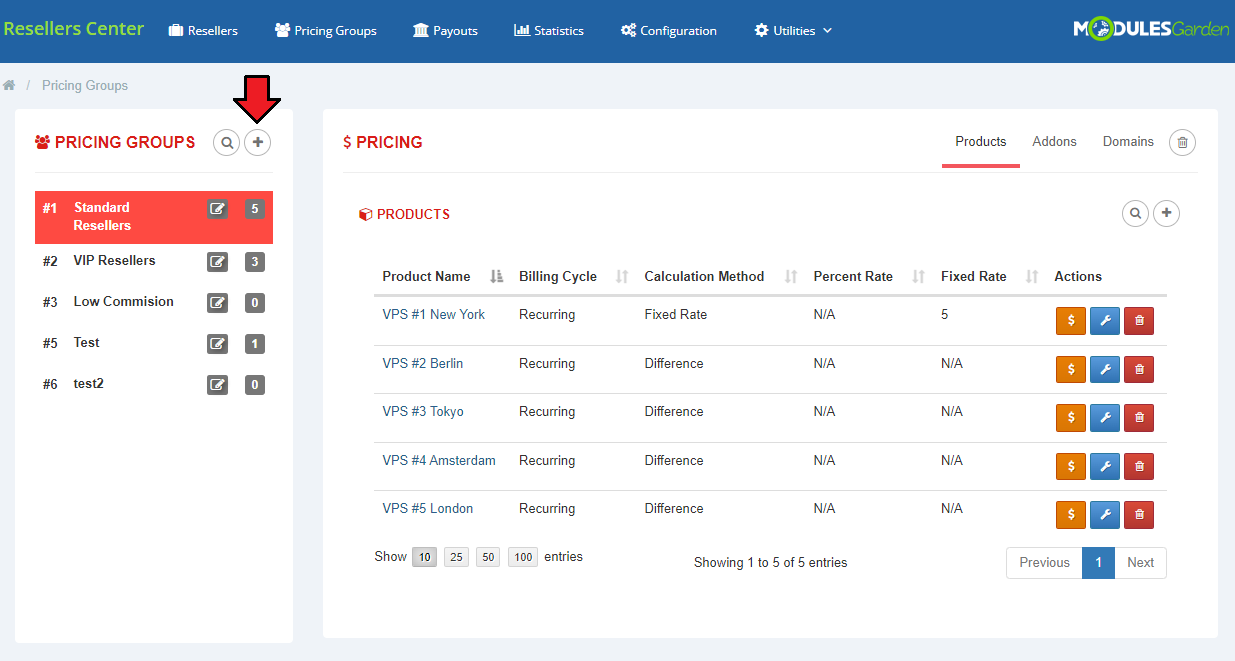Screen dimensions: 1235x661
Task: Search pricing groups with magnifier icon
Action: click(x=227, y=143)
